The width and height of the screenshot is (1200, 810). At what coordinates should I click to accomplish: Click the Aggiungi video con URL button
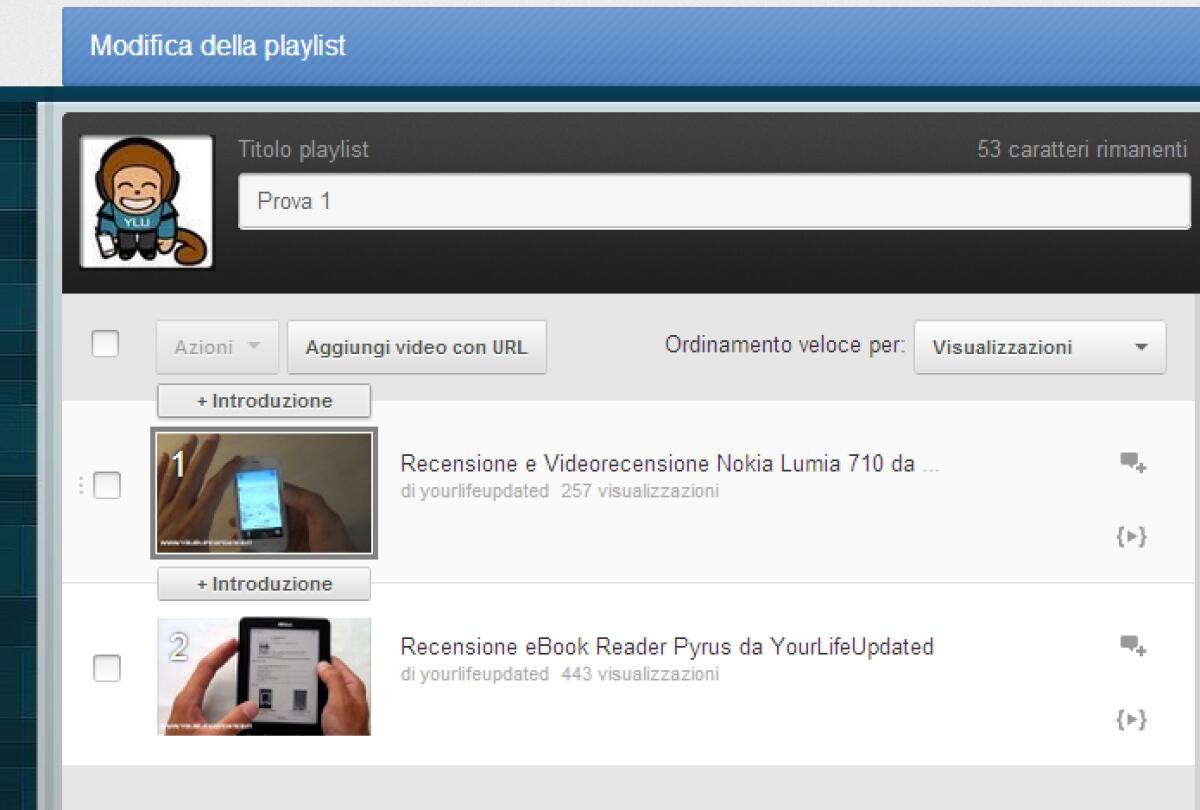pyautogui.click(x=417, y=346)
